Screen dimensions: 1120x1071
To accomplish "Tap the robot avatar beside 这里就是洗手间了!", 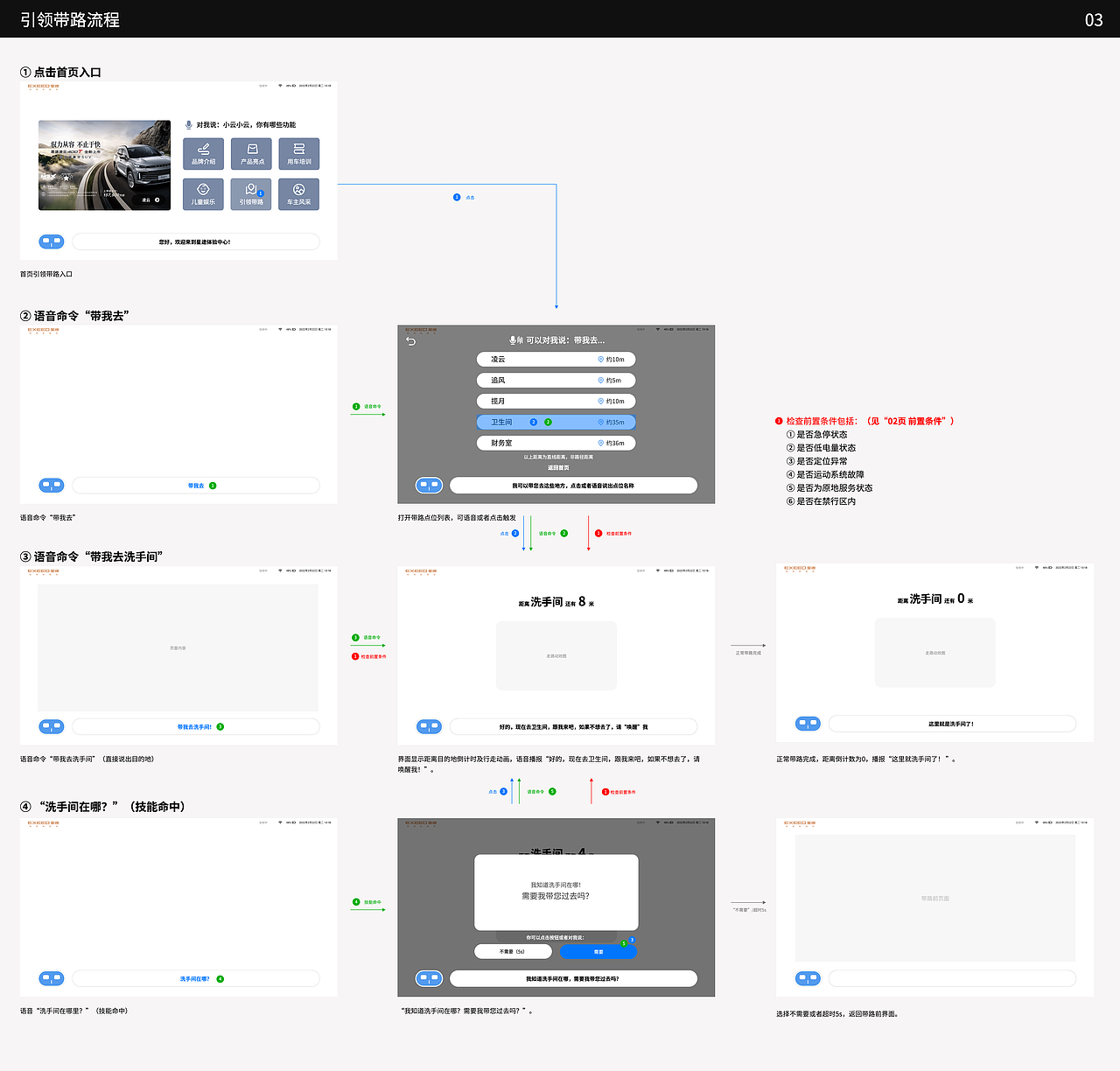I will click(x=808, y=724).
